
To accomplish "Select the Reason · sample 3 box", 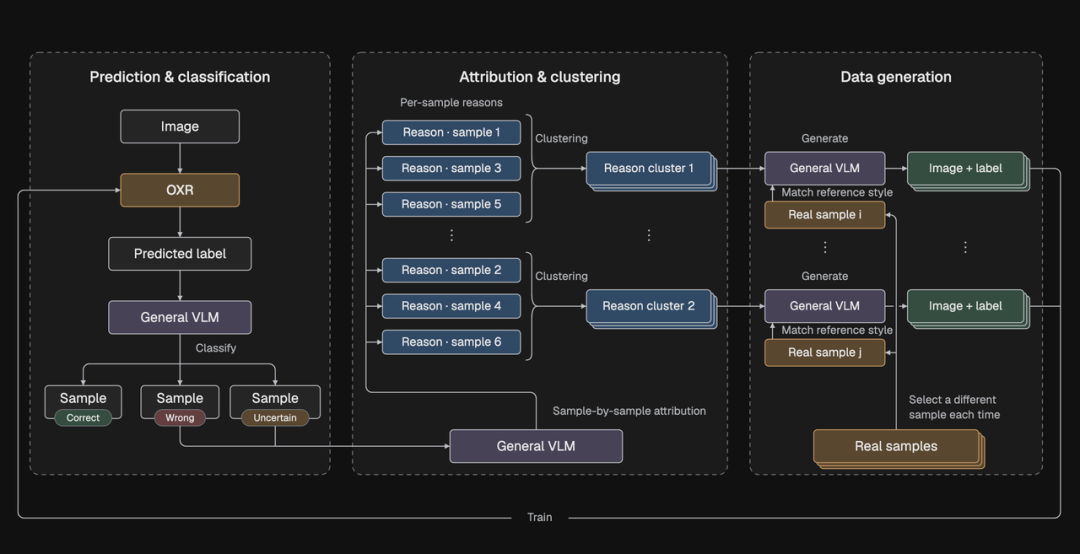I will [451, 168].
